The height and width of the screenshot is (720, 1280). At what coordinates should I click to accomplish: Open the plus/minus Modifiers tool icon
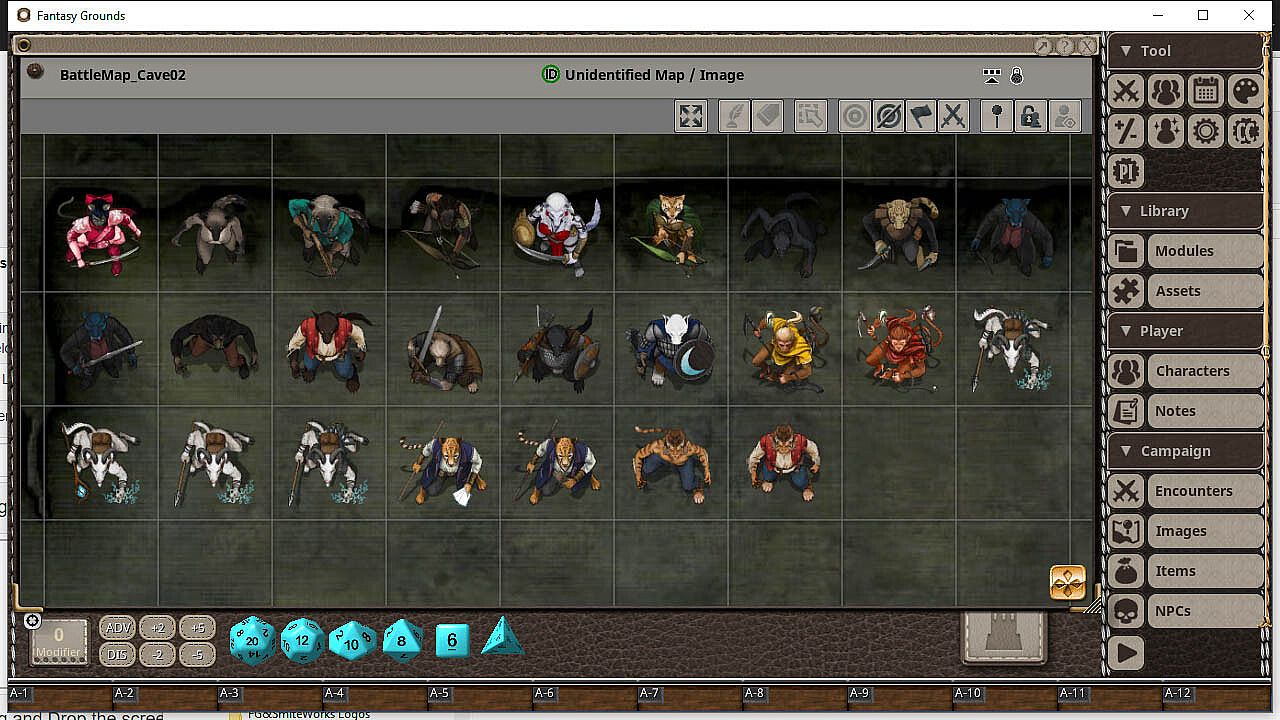(1126, 131)
